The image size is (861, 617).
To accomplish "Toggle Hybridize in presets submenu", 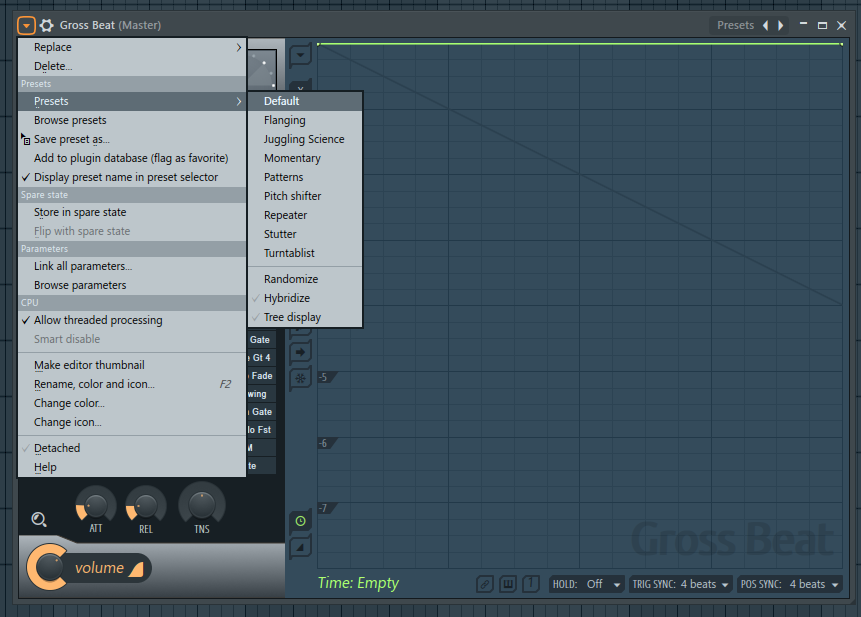I will click(x=305, y=298).
